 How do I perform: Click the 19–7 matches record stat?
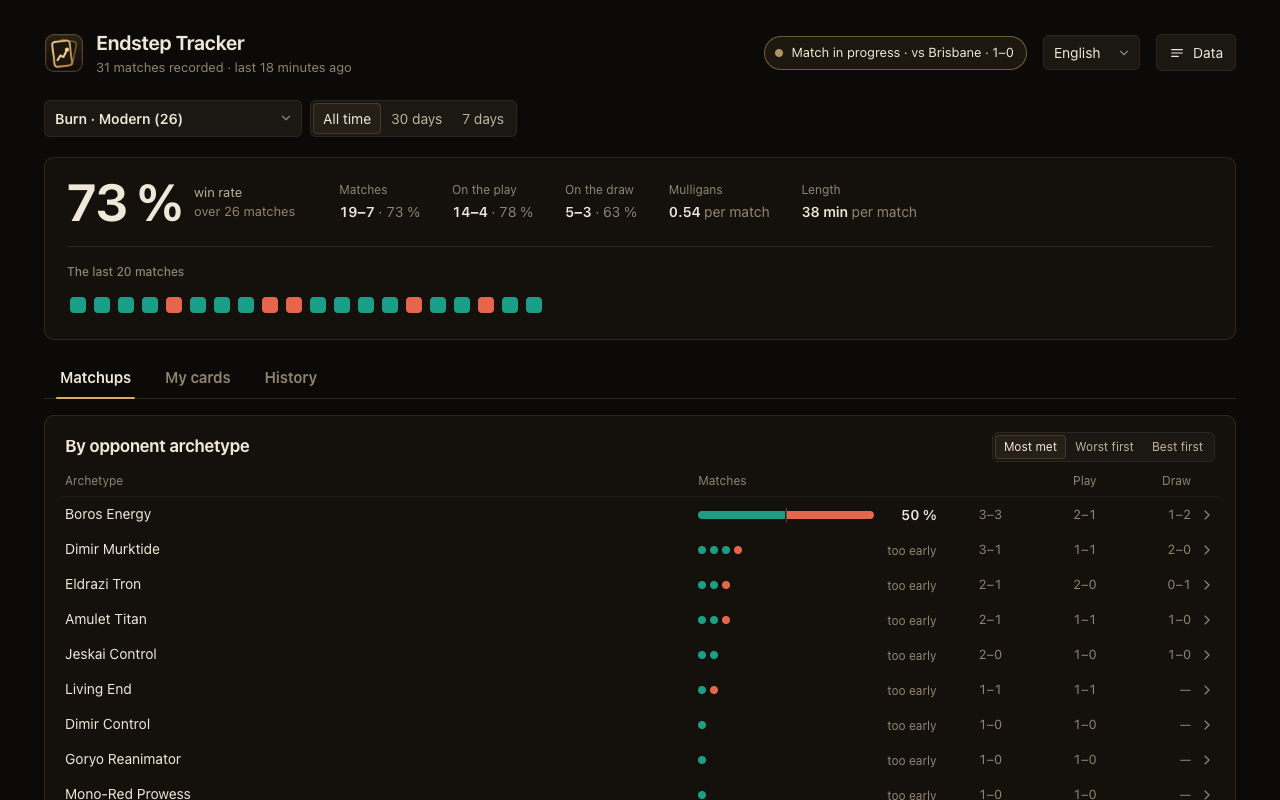[x=379, y=212]
